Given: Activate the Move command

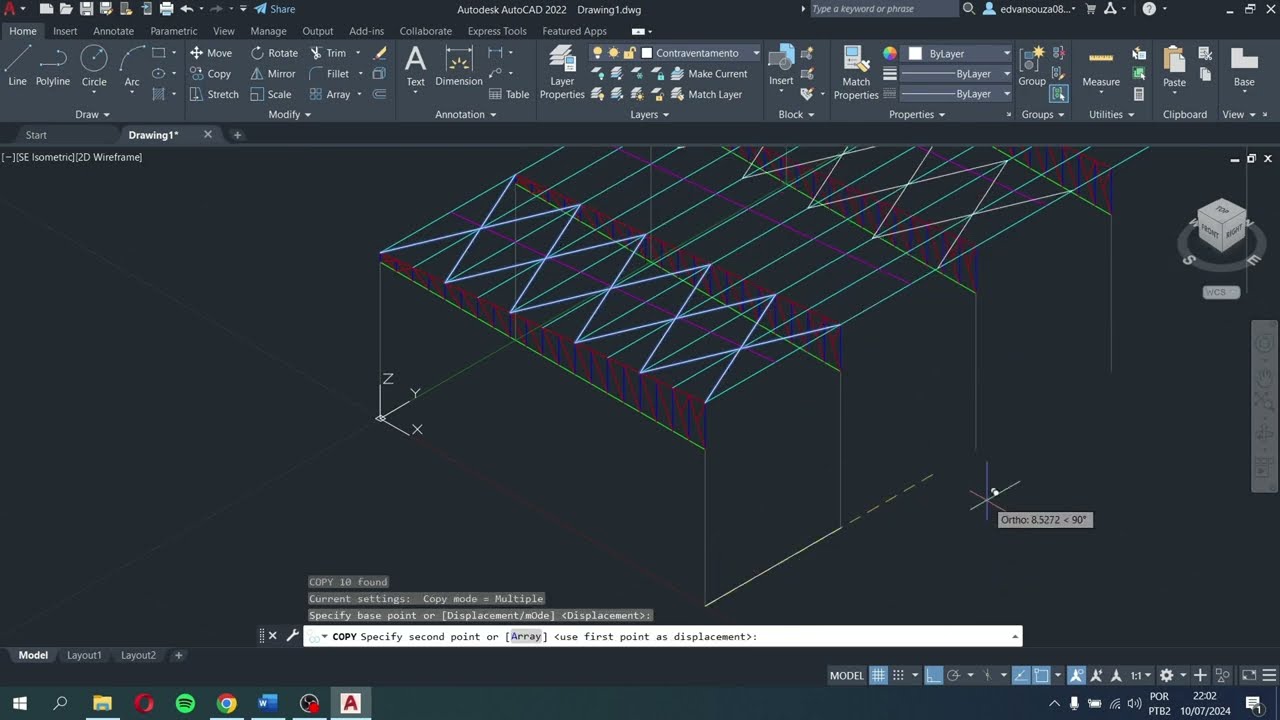Looking at the screenshot, I should (211, 53).
